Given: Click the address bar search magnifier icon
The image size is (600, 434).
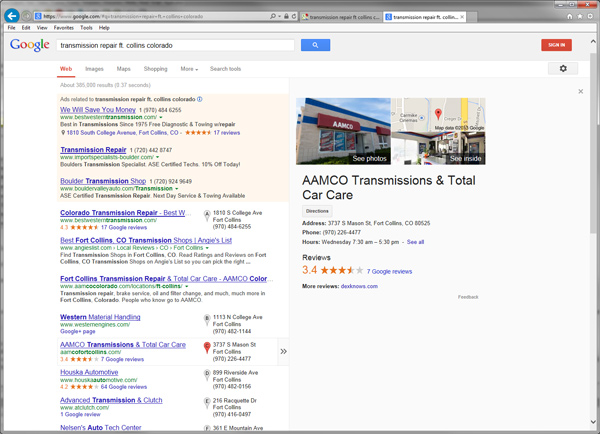Looking at the screenshot, I should [273, 16].
